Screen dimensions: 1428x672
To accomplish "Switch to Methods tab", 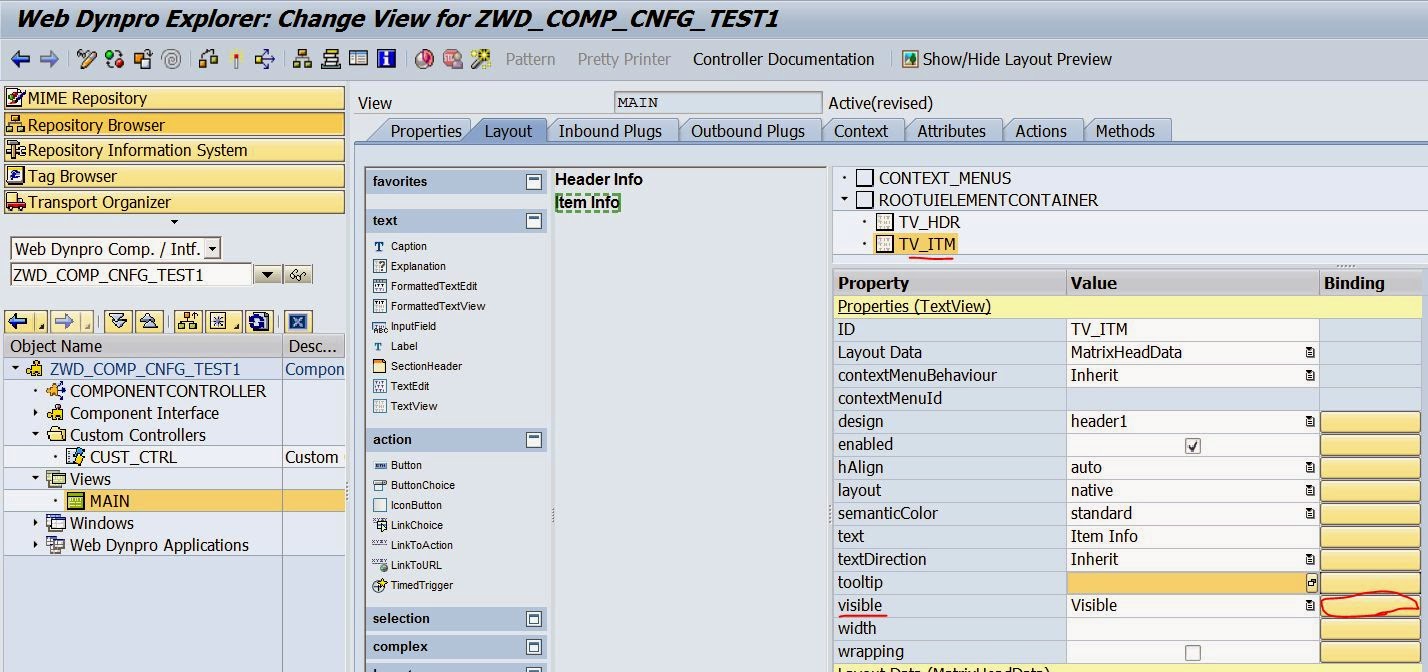I will [1125, 131].
